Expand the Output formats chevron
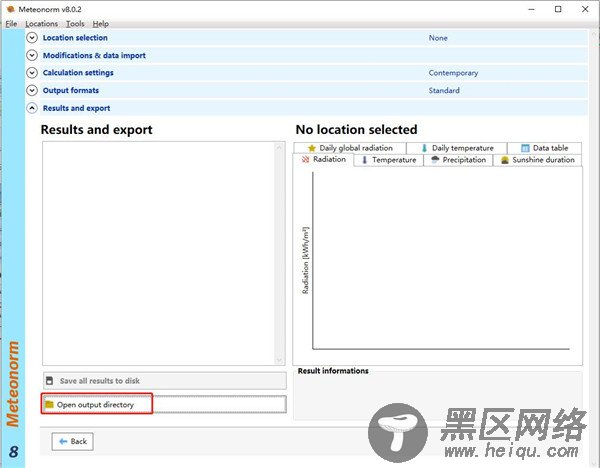Viewport: 600px width, 468px height. [x=32, y=90]
